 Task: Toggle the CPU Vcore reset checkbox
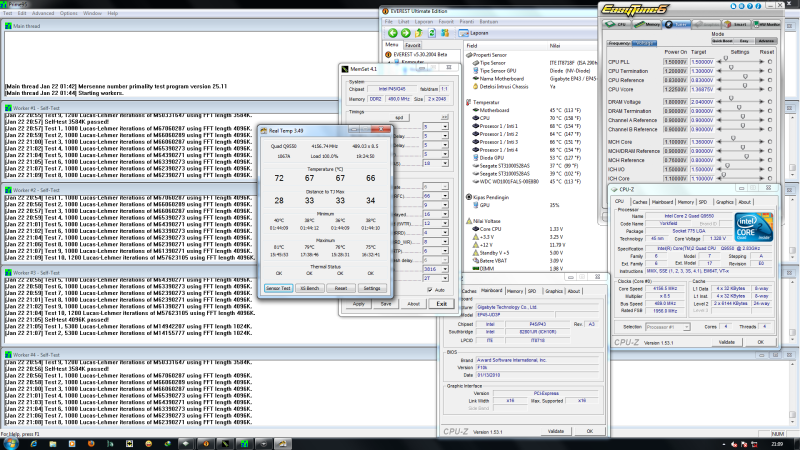pyautogui.click(x=770, y=89)
